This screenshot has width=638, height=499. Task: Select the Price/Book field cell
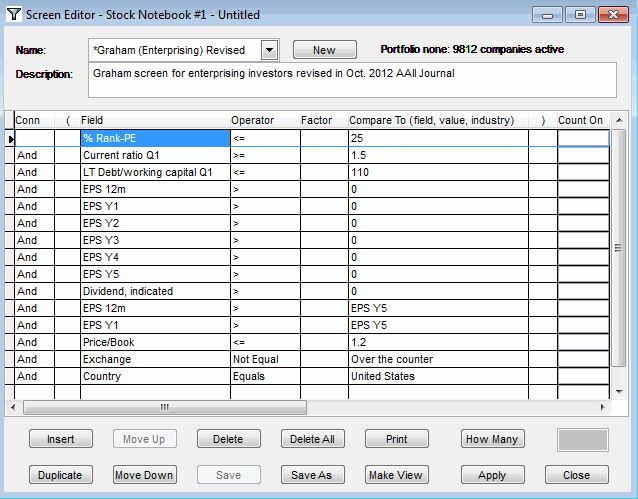tap(154, 342)
